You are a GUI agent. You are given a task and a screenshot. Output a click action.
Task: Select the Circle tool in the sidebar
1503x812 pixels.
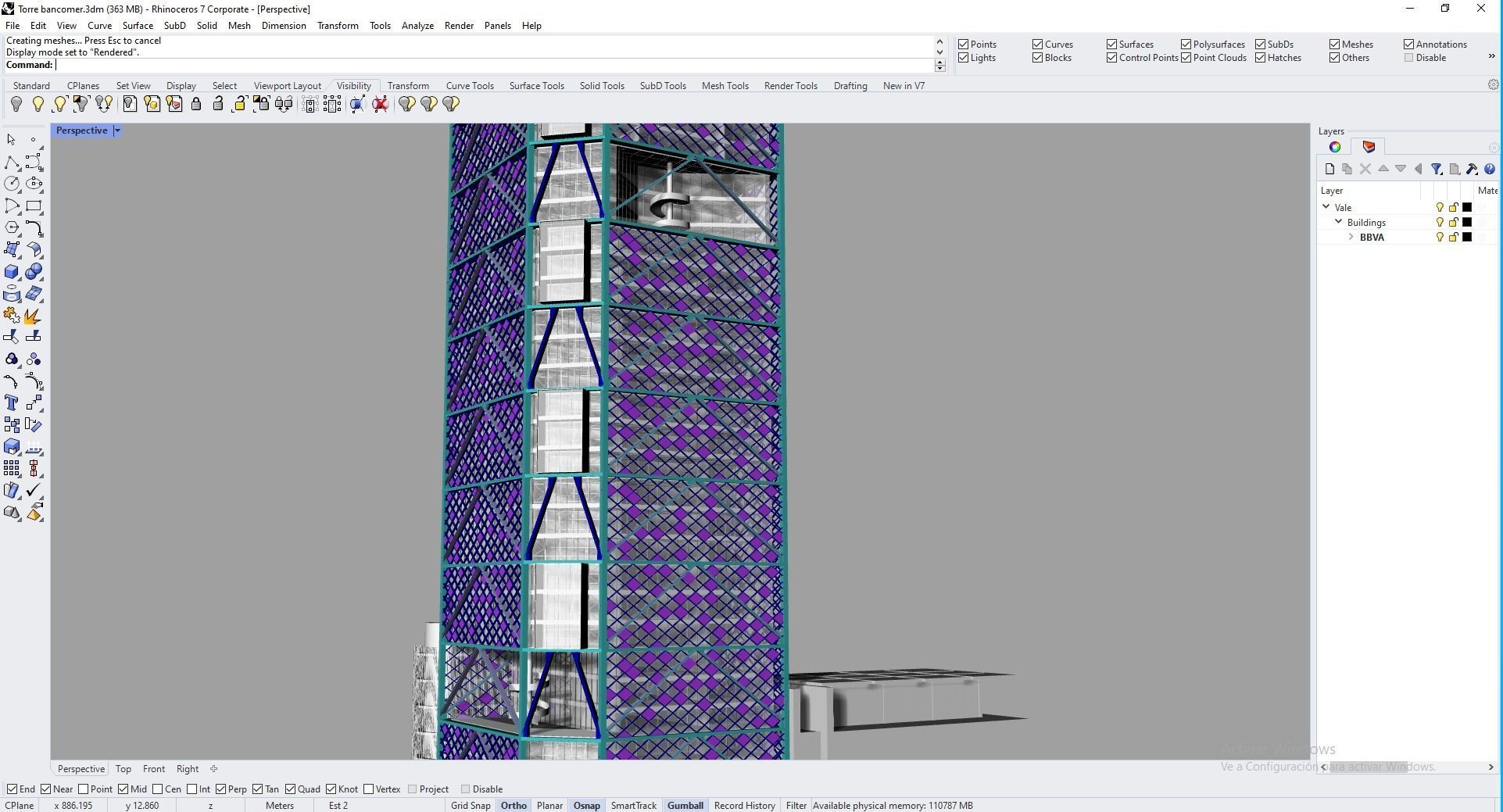(x=12, y=184)
